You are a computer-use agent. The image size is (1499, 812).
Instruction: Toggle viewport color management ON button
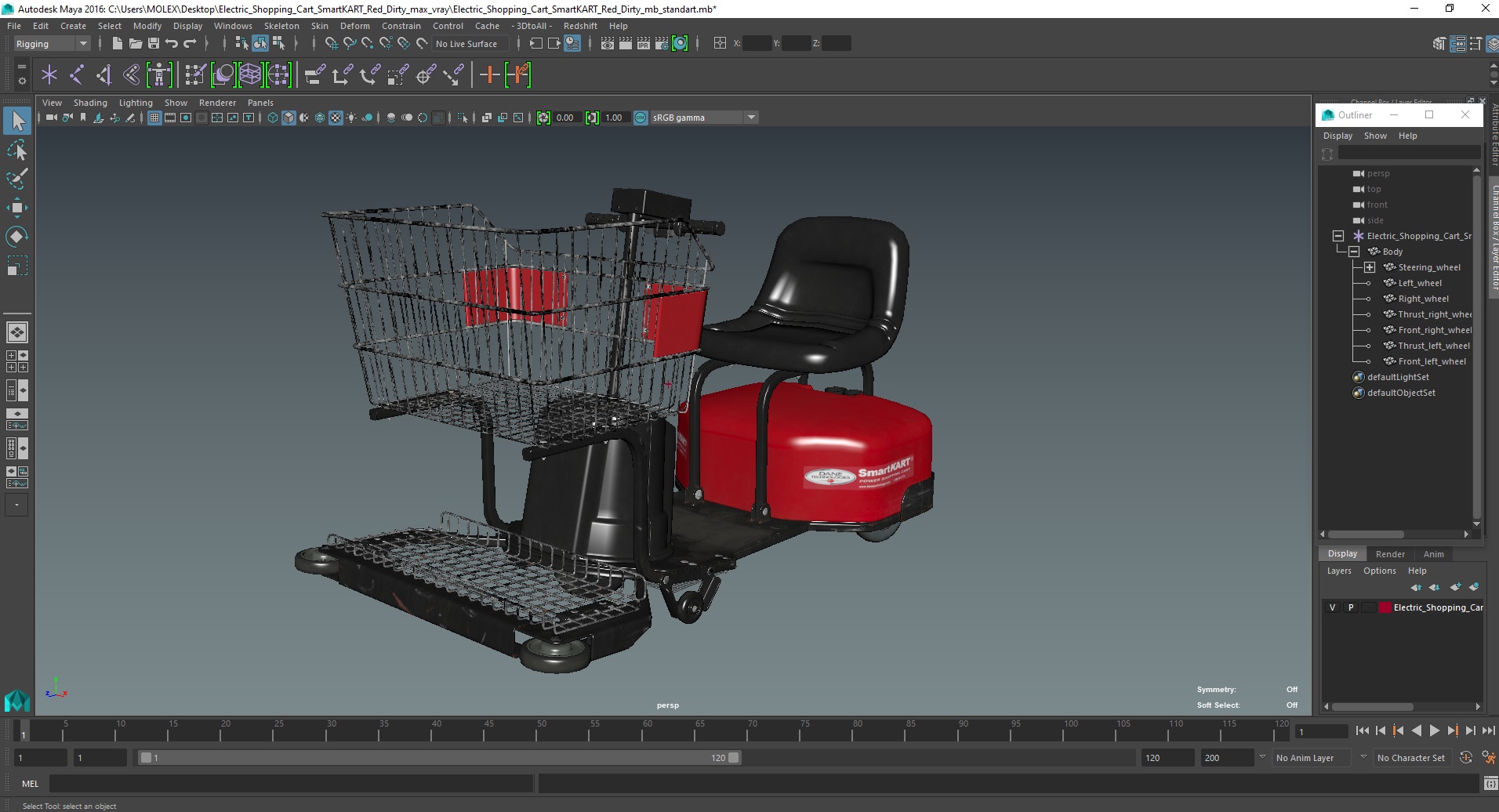tap(641, 118)
